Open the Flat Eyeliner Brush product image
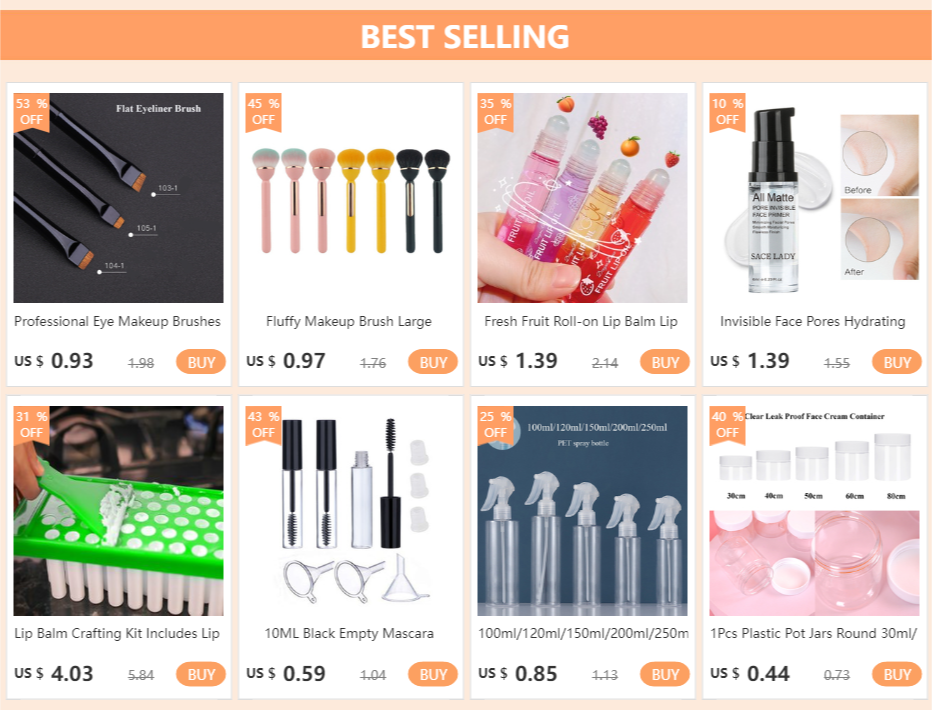 [118, 198]
